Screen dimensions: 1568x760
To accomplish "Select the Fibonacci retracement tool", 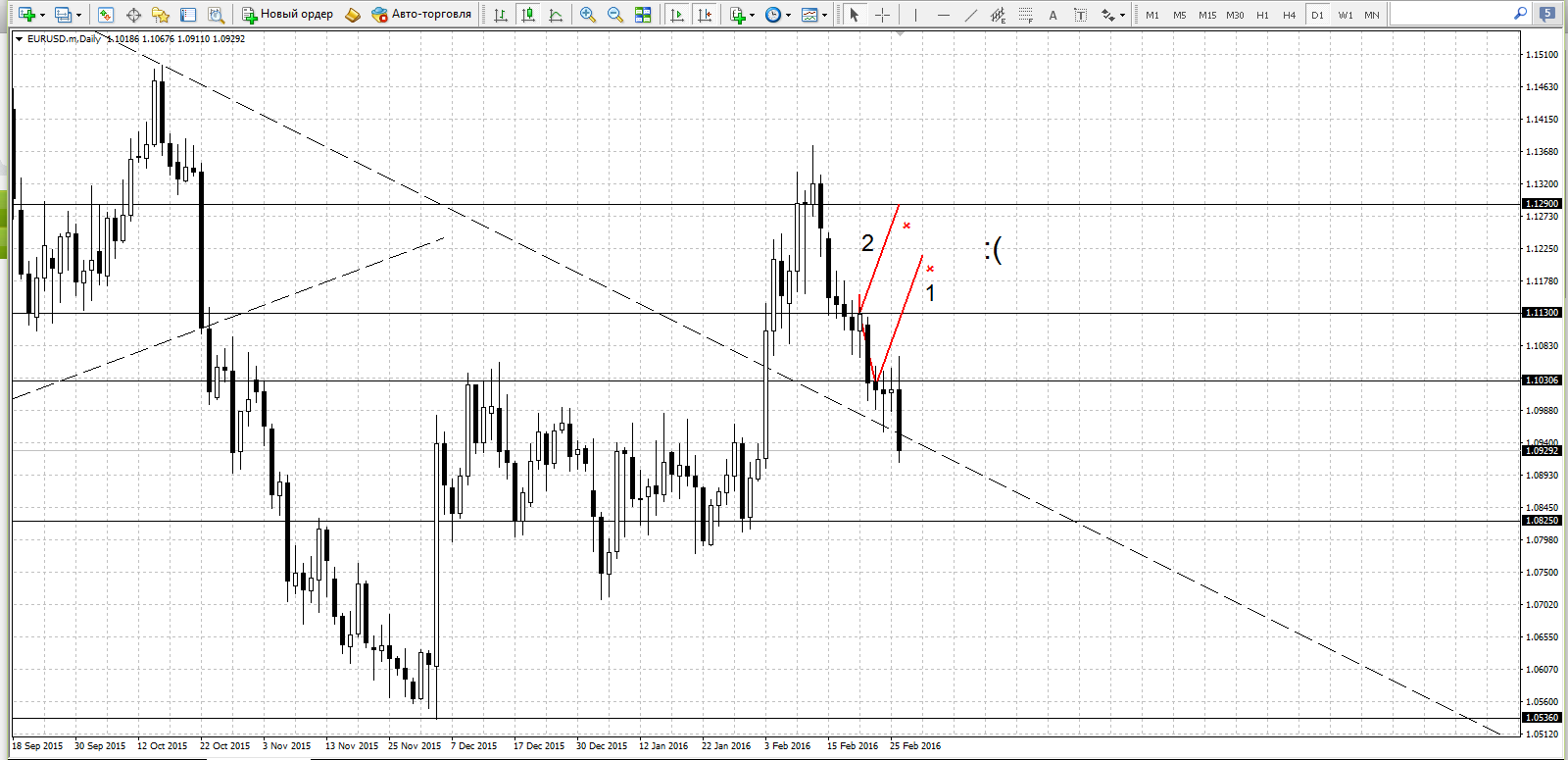I will [x=1025, y=15].
